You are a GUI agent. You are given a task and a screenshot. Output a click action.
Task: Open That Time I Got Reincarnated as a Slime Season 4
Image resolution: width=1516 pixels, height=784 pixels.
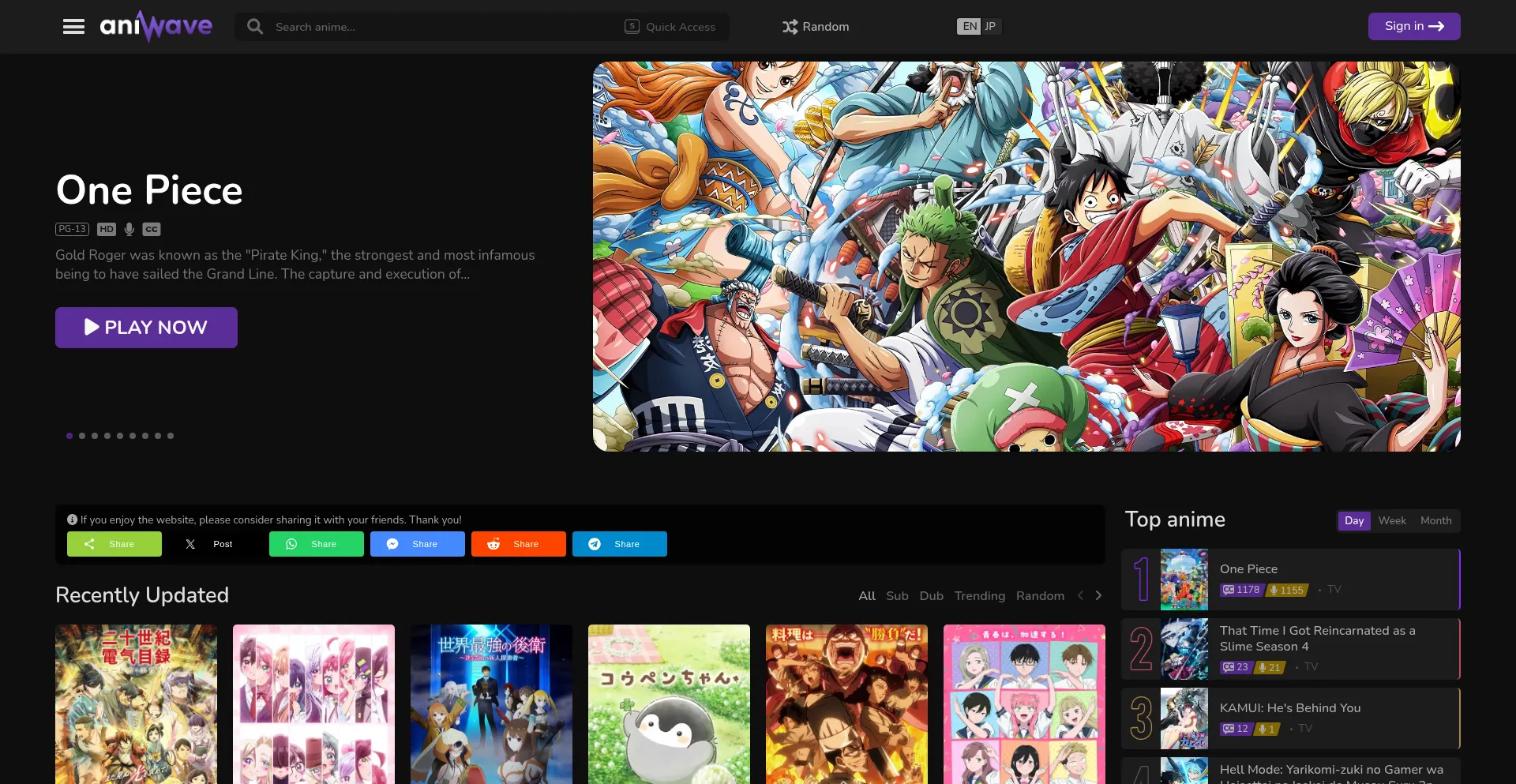[1317, 639]
